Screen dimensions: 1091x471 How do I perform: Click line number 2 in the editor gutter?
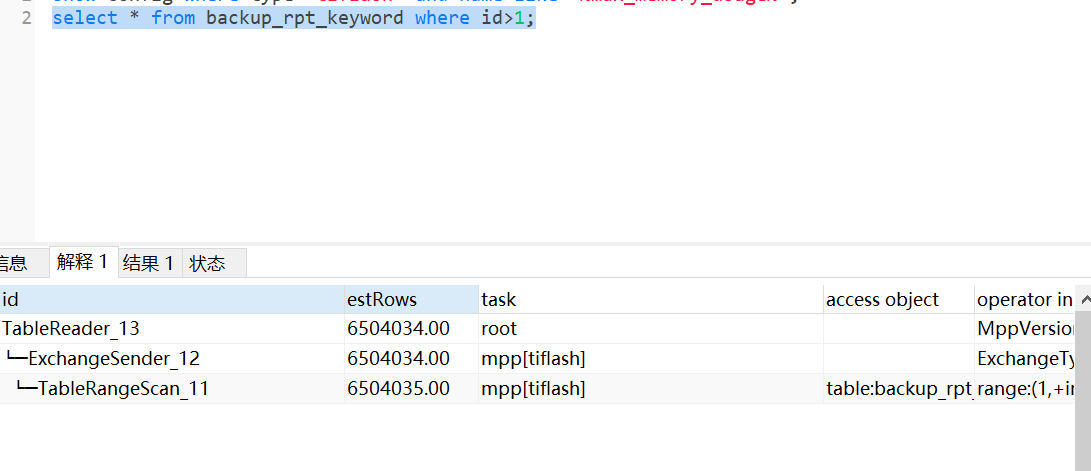[26, 18]
